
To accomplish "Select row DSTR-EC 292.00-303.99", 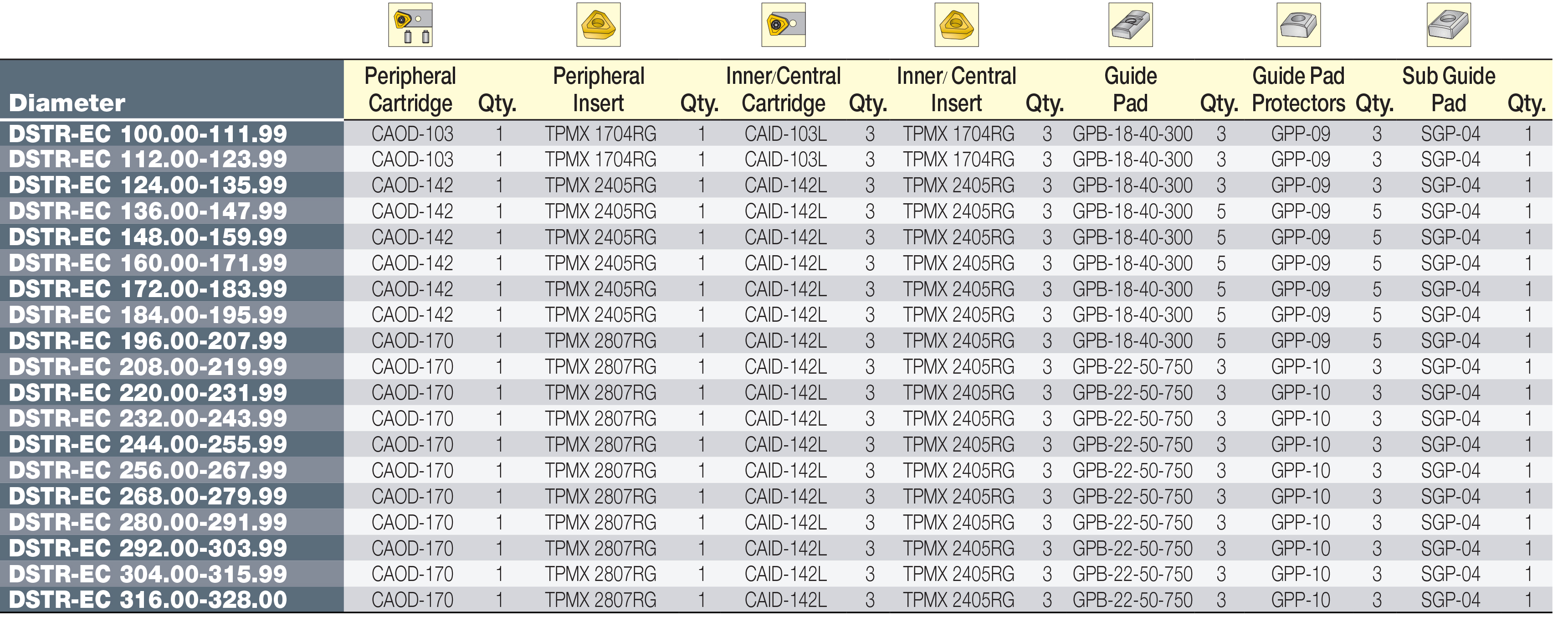I will tap(776, 548).
